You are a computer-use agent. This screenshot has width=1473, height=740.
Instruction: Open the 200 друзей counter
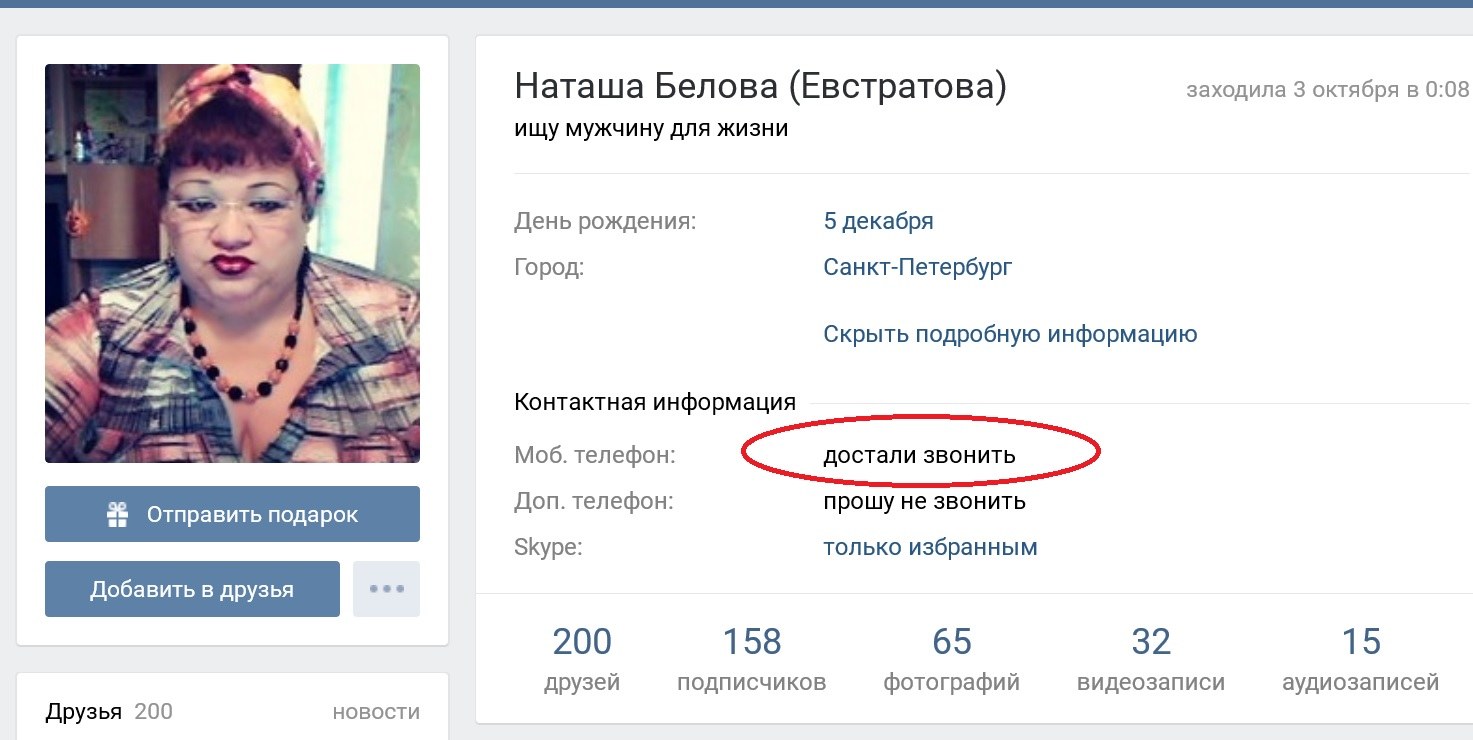(582, 659)
